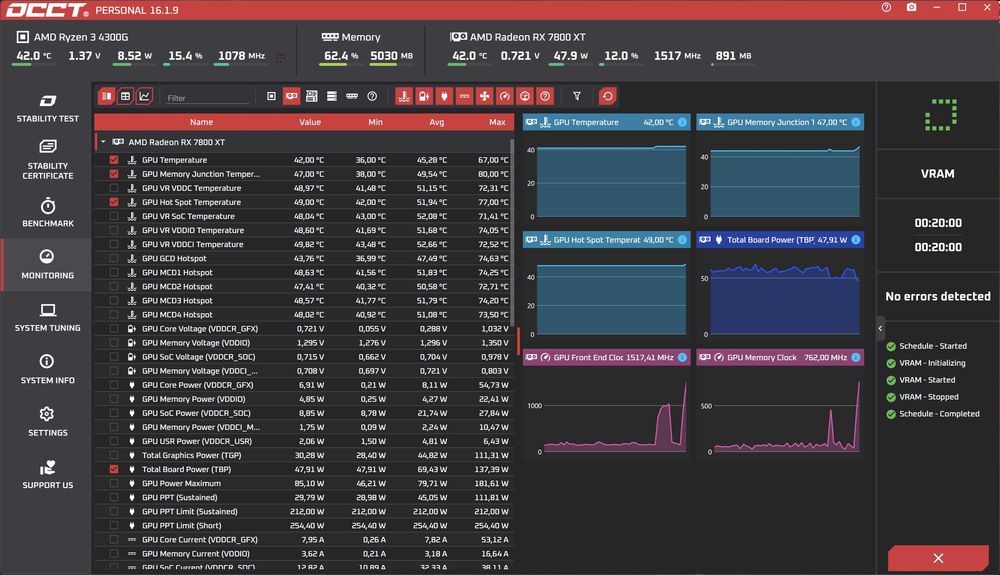This screenshot has height=575, width=1000.
Task: Toggle memory module sensors filter icon
Action: click(352, 96)
